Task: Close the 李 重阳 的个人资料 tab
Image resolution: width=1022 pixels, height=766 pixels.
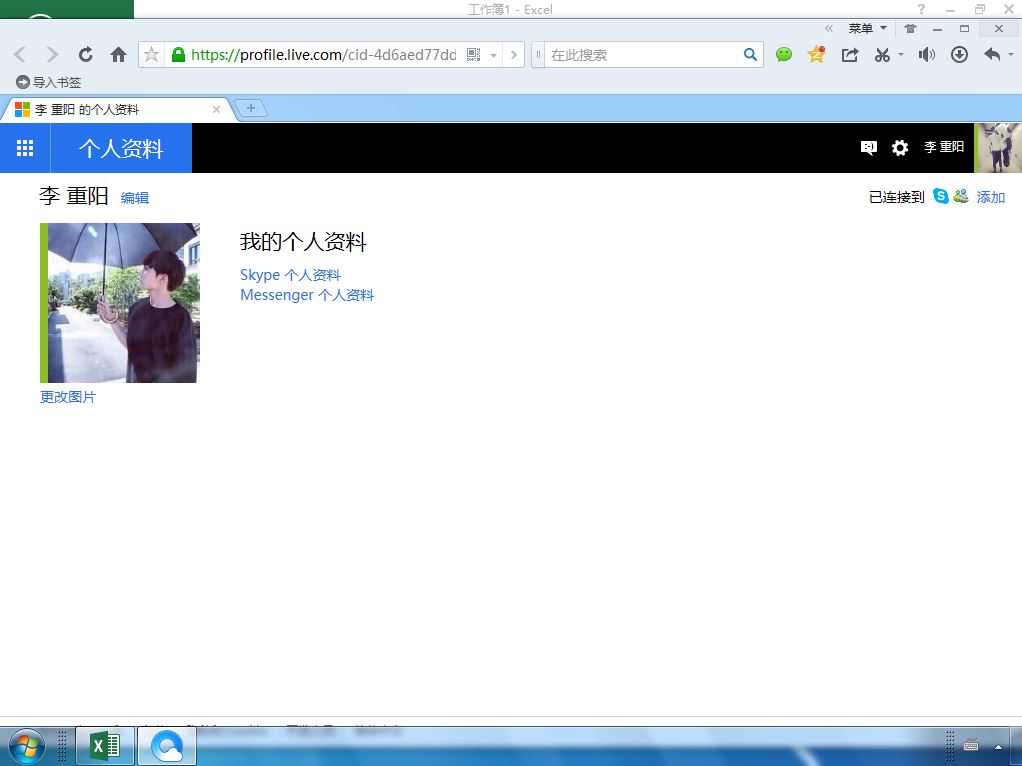Action: pos(216,110)
